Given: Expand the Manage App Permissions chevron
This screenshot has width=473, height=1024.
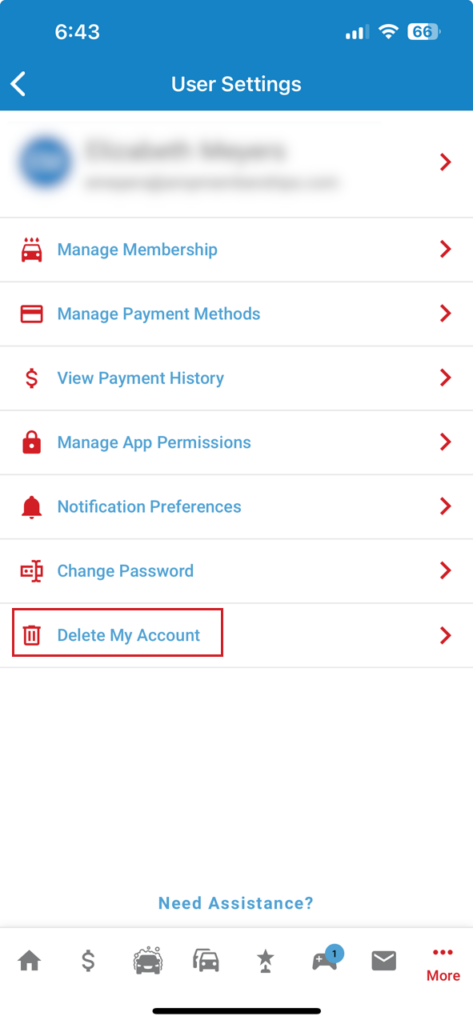Looking at the screenshot, I should pos(445,442).
